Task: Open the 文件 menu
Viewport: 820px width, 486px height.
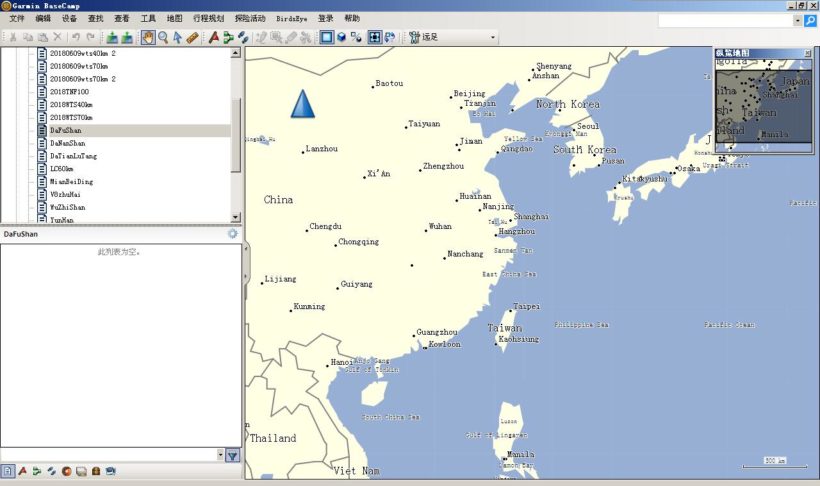Action: point(17,18)
